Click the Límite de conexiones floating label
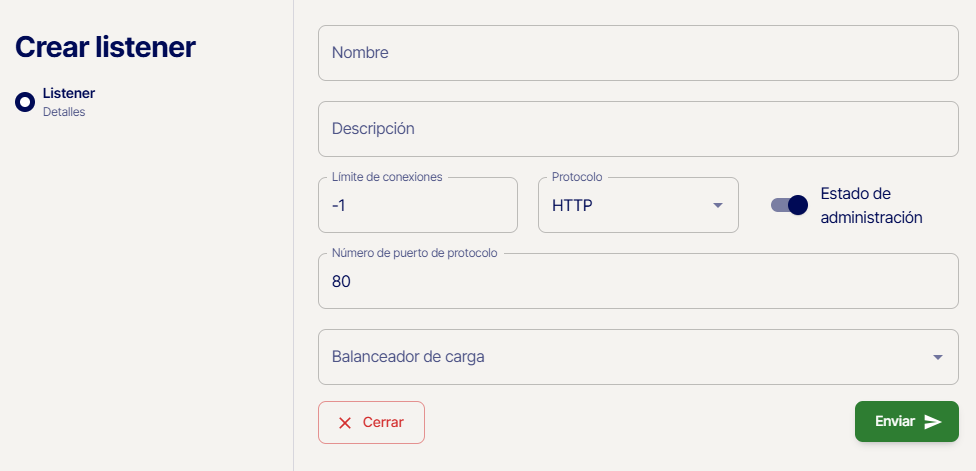Screen dimensions: 976x471 point(387,177)
